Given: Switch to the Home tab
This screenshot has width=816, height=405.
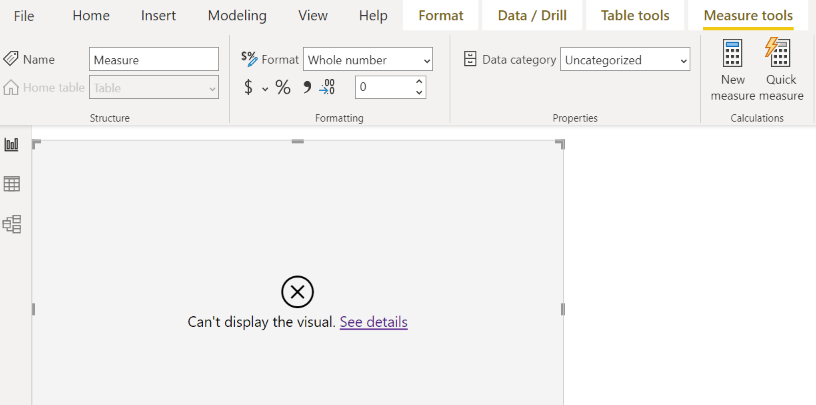Looking at the screenshot, I should coord(91,16).
